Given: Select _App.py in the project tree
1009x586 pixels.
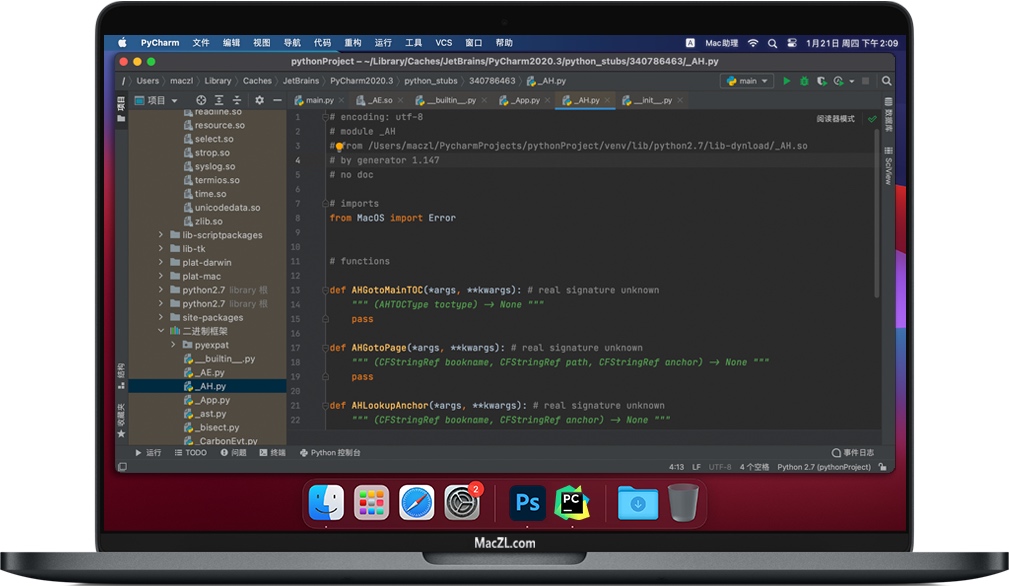Looking at the screenshot, I should pos(210,399).
